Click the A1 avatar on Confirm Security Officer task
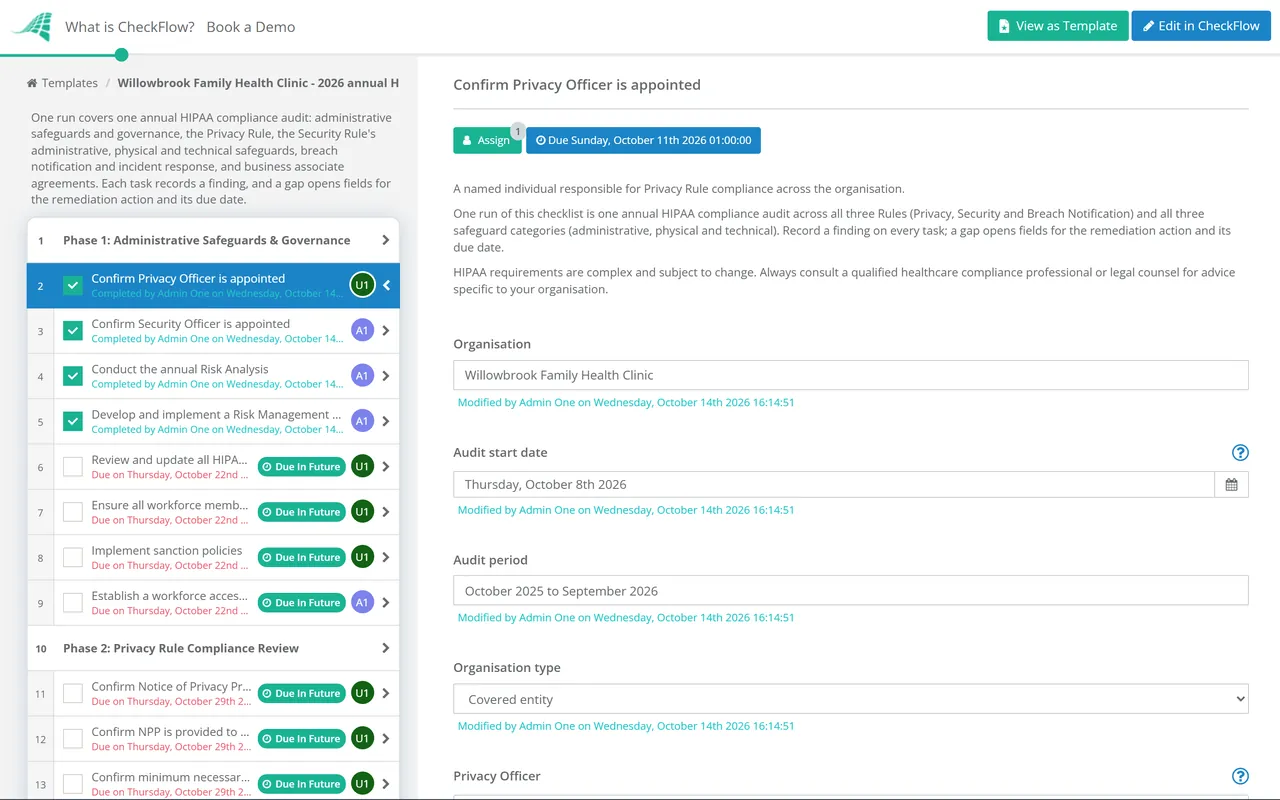Viewport: 1280px width, 800px height. click(x=362, y=331)
